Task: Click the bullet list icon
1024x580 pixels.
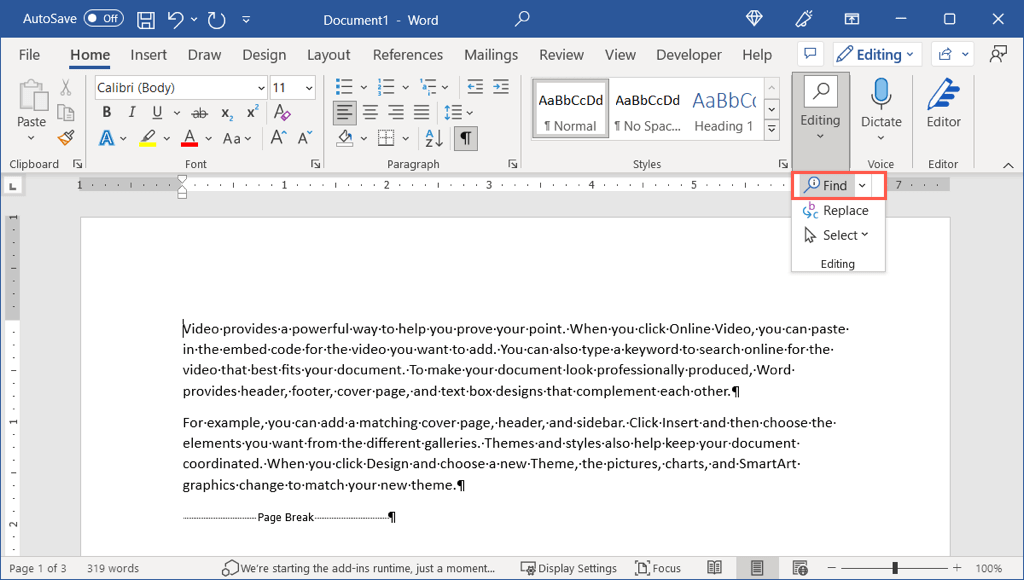Action: click(344, 88)
